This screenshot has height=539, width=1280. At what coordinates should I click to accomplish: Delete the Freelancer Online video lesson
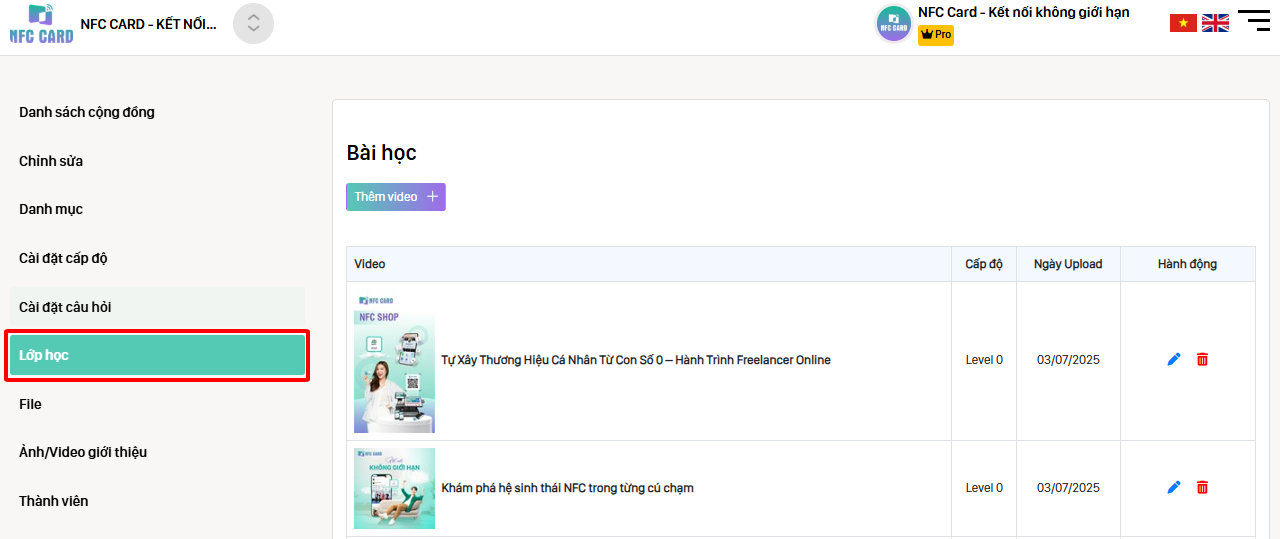pos(1202,360)
